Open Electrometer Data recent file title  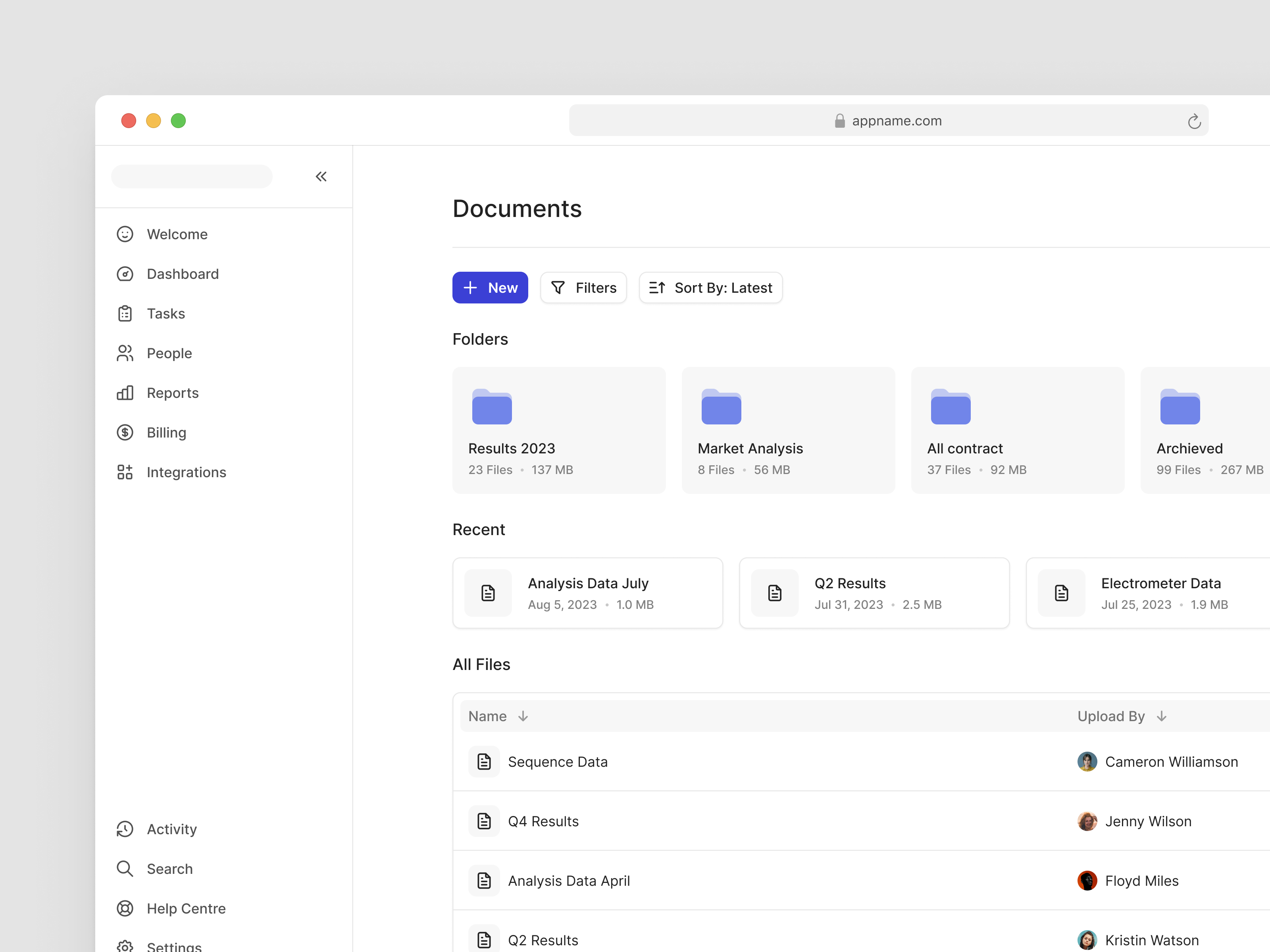pyautogui.click(x=1160, y=583)
